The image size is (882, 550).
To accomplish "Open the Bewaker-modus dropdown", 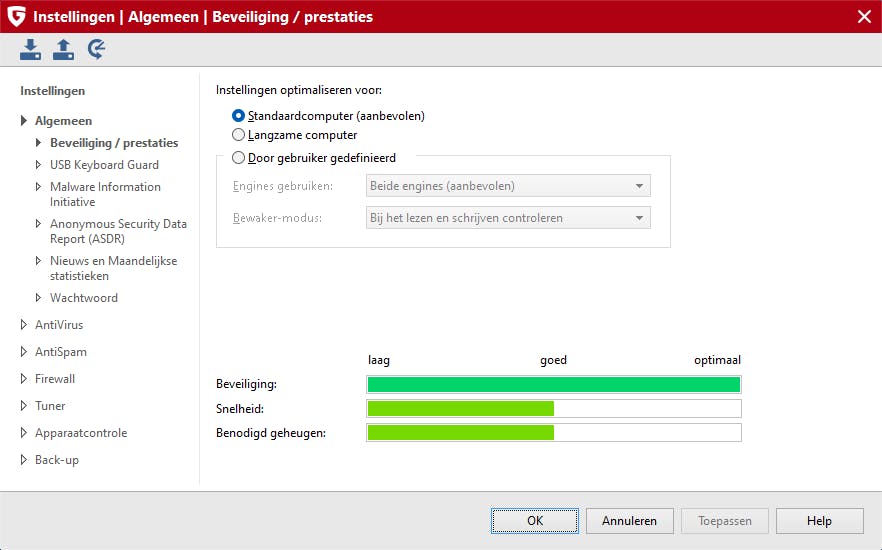I will [508, 218].
